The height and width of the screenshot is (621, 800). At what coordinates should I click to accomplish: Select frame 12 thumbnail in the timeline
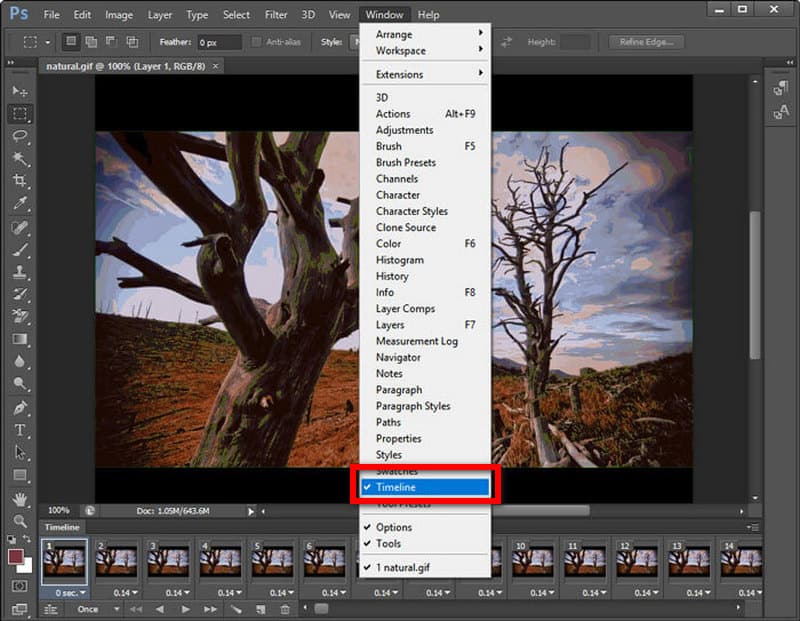pyautogui.click(x=635, y=561)
